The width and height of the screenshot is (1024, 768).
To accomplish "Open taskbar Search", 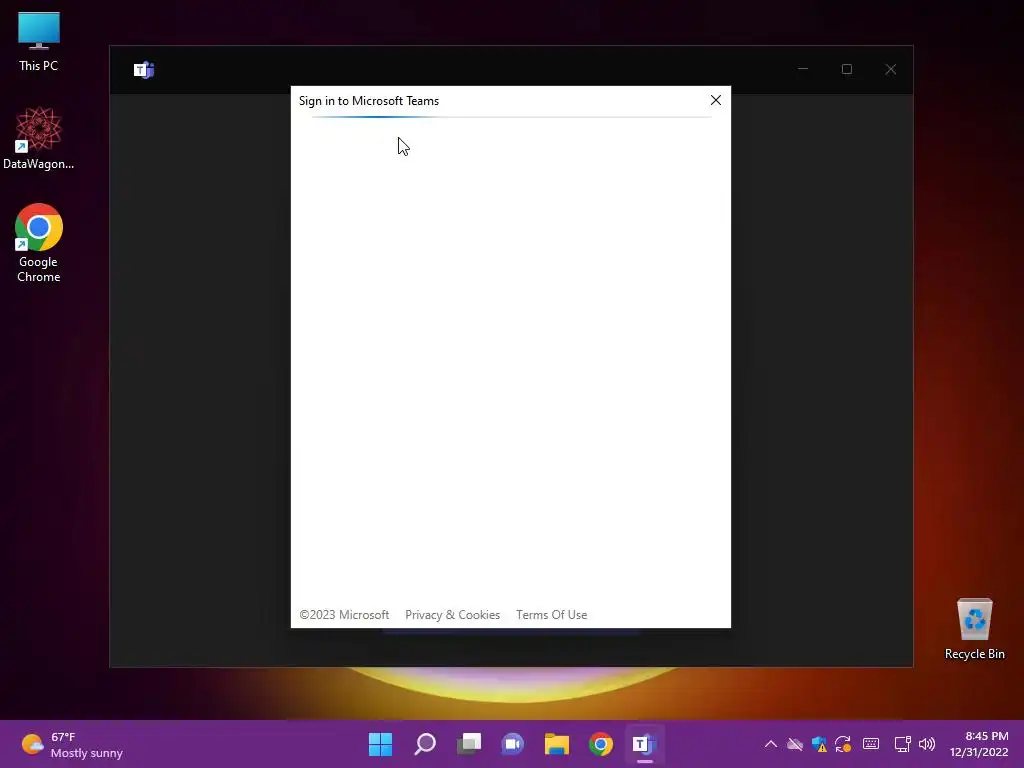I will point(425,744).
